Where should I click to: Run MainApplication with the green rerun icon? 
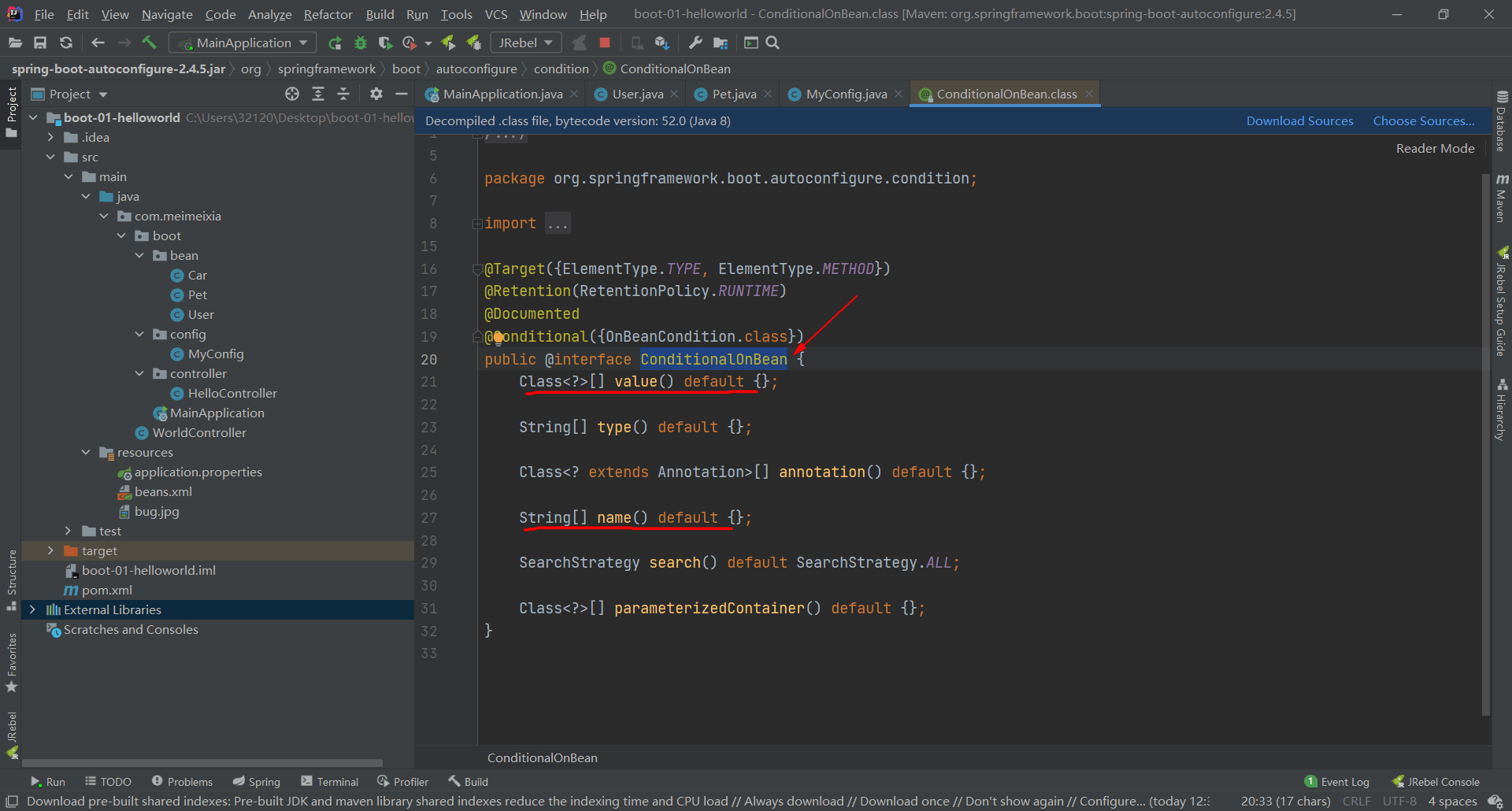(335, 43)
